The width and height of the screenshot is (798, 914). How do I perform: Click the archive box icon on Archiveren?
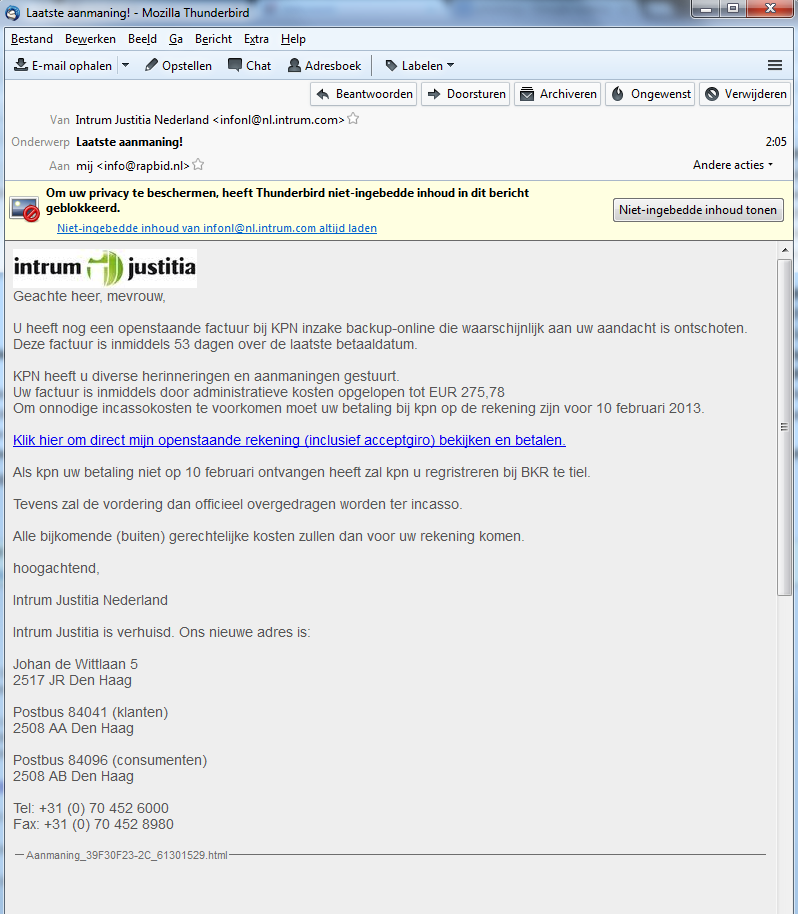point(527,94)
